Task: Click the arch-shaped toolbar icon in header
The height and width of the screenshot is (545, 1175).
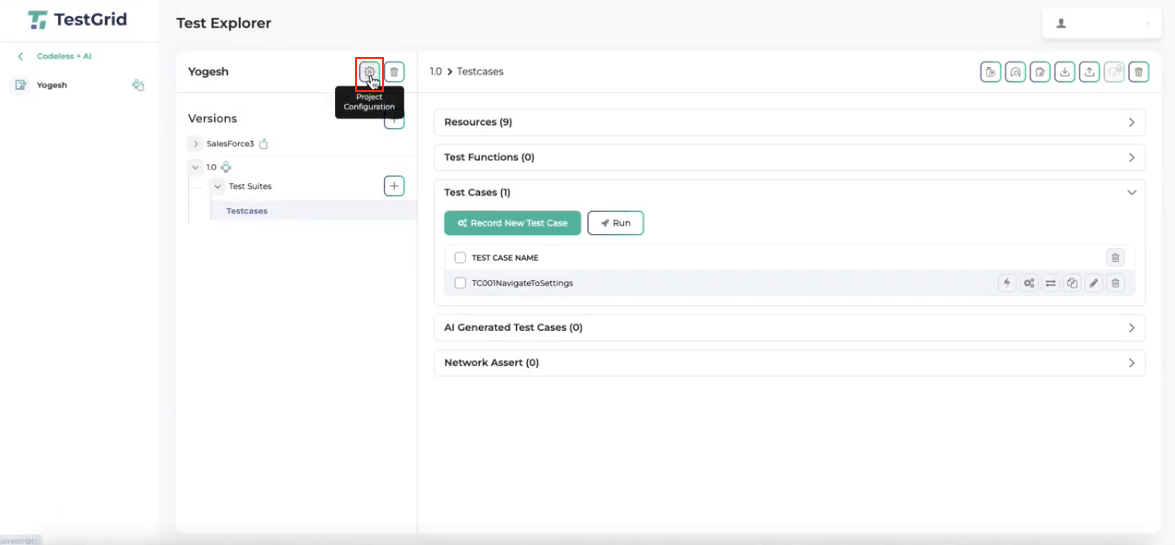Action: pyautogui.click(x=1015, y=72)
